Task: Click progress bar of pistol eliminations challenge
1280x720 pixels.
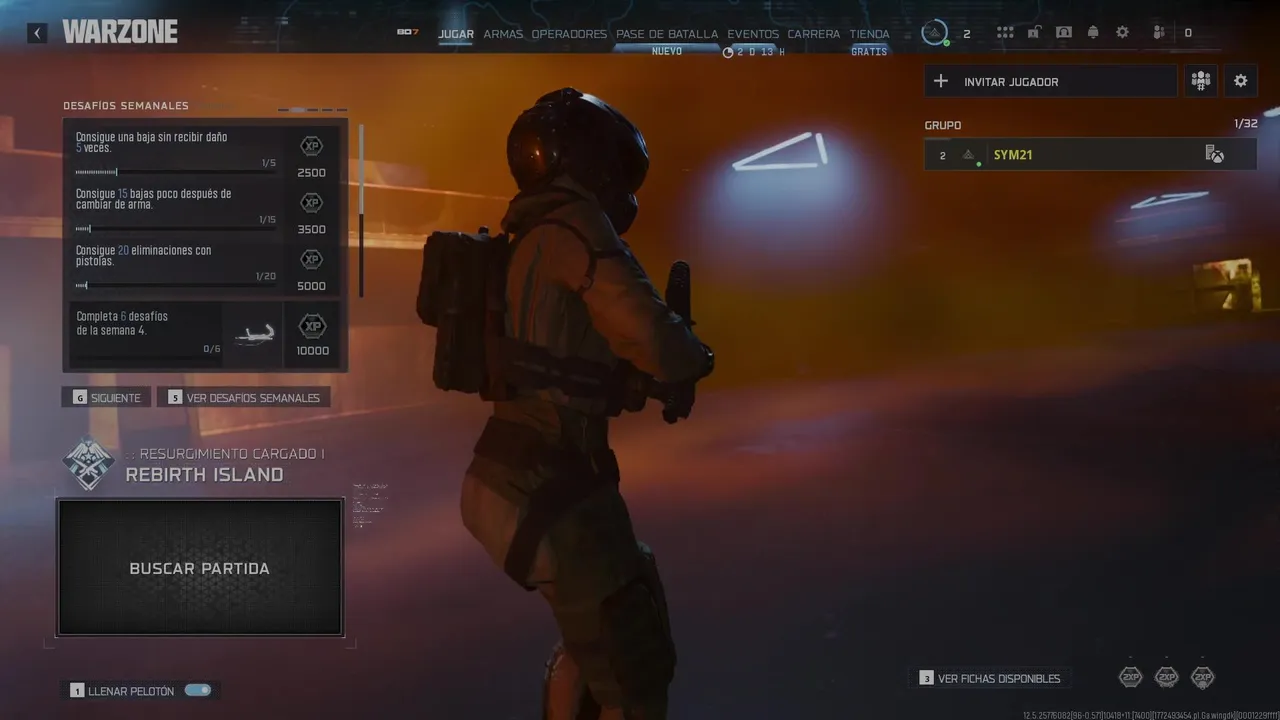Action: click(174, 286)
